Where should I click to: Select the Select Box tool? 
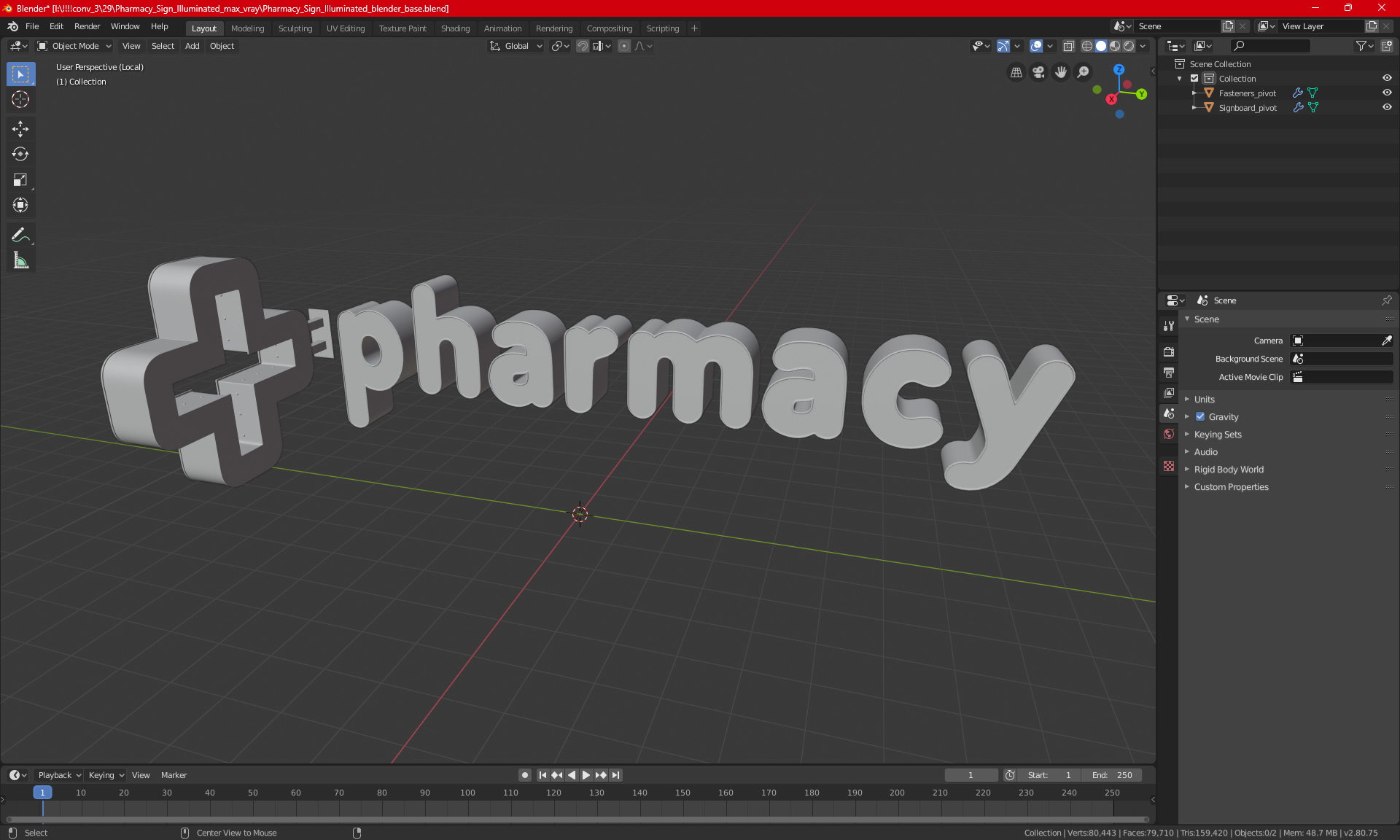pyautogui.click(x=20, y=74)
